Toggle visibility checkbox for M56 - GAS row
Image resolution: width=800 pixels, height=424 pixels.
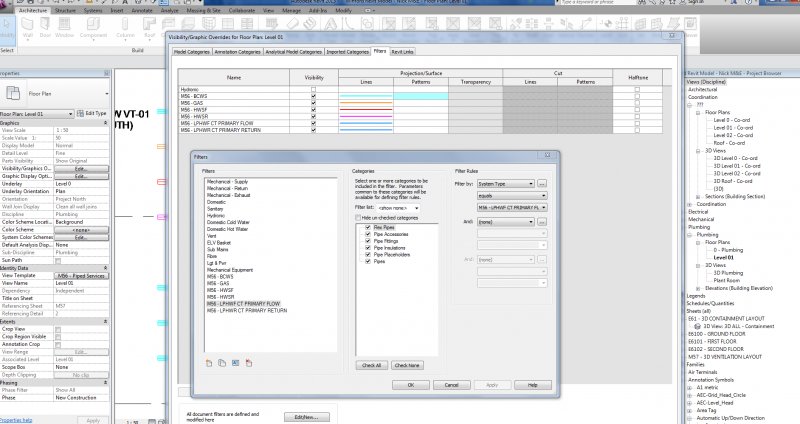[313, 103]
